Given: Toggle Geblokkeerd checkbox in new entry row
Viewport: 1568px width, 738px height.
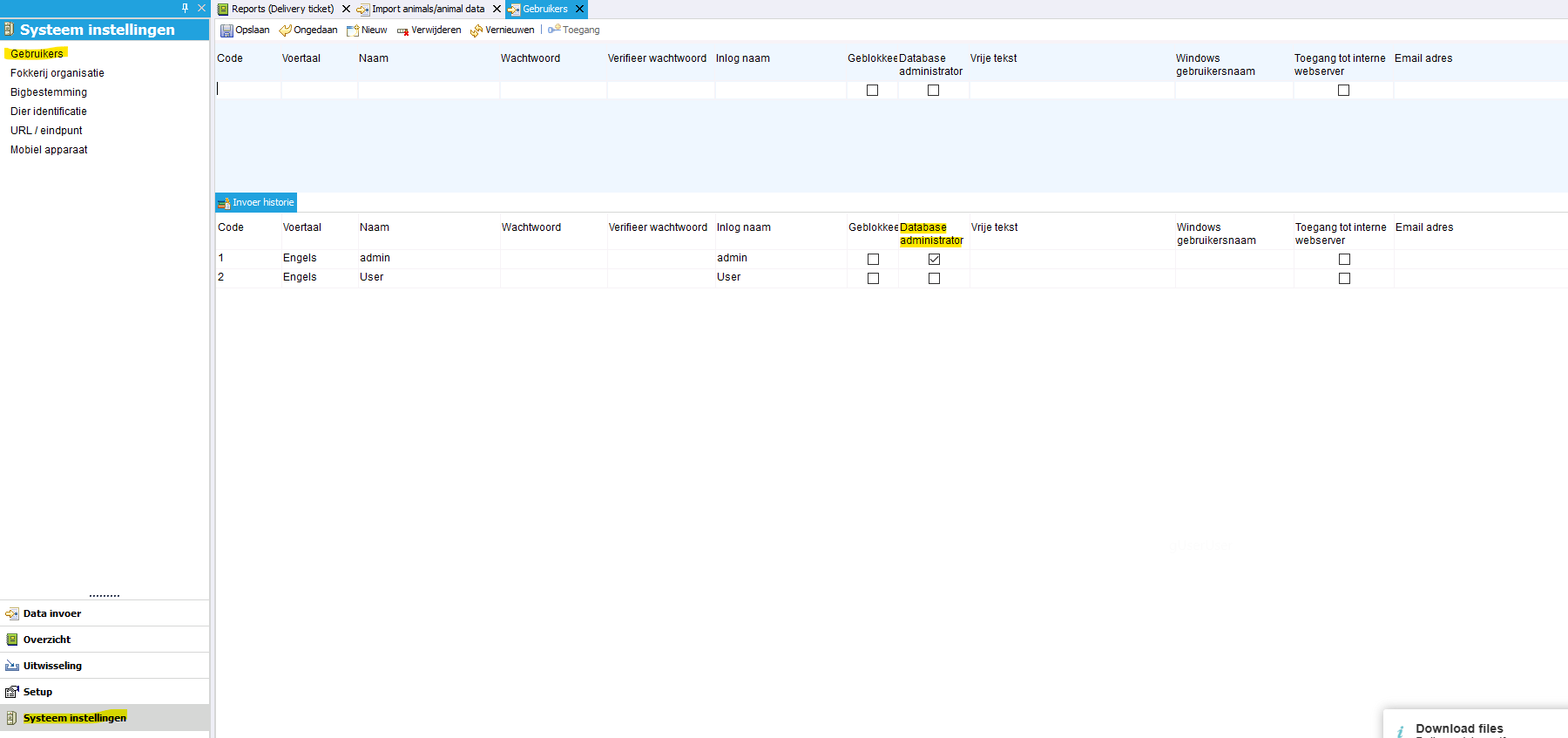Looking at the screenshot, I should (872, 91).
